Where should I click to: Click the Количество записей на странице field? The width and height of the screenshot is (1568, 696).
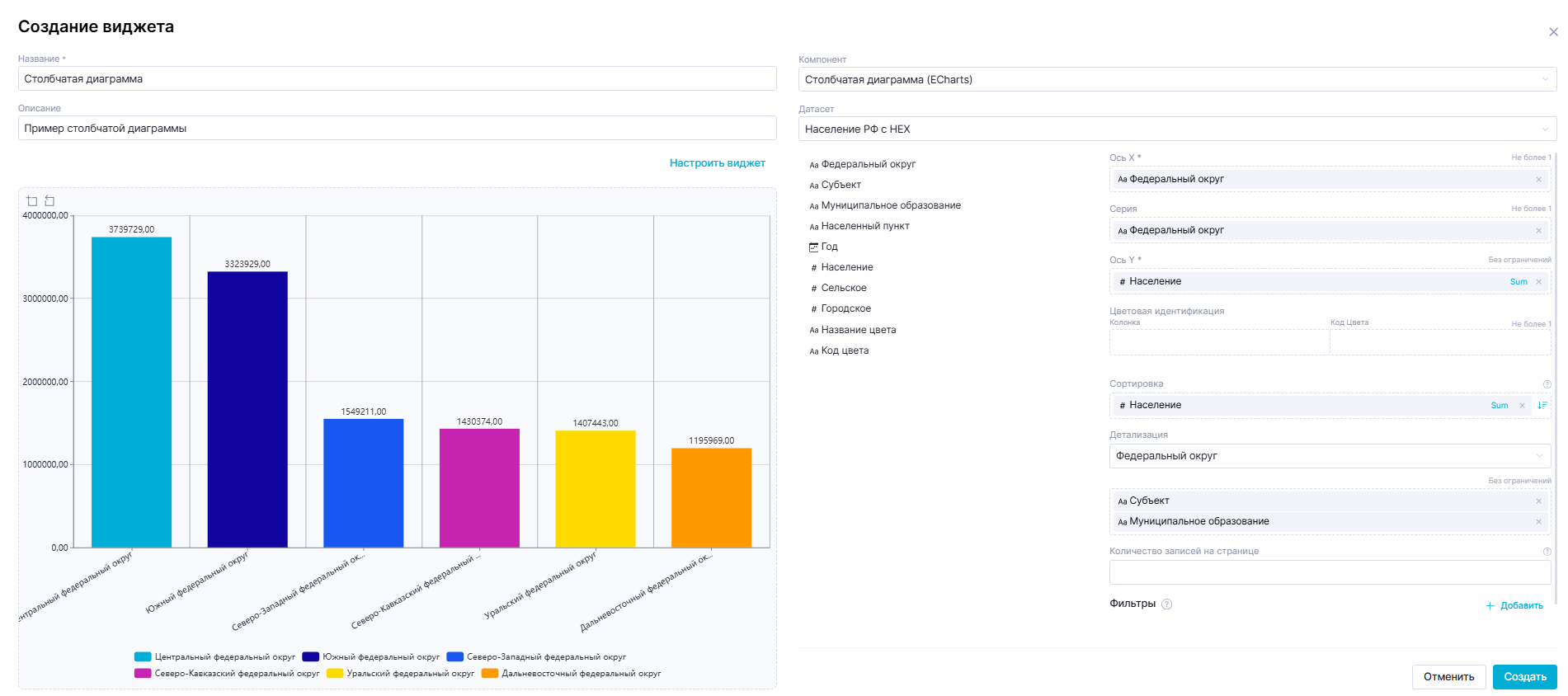pos(1329,572)
